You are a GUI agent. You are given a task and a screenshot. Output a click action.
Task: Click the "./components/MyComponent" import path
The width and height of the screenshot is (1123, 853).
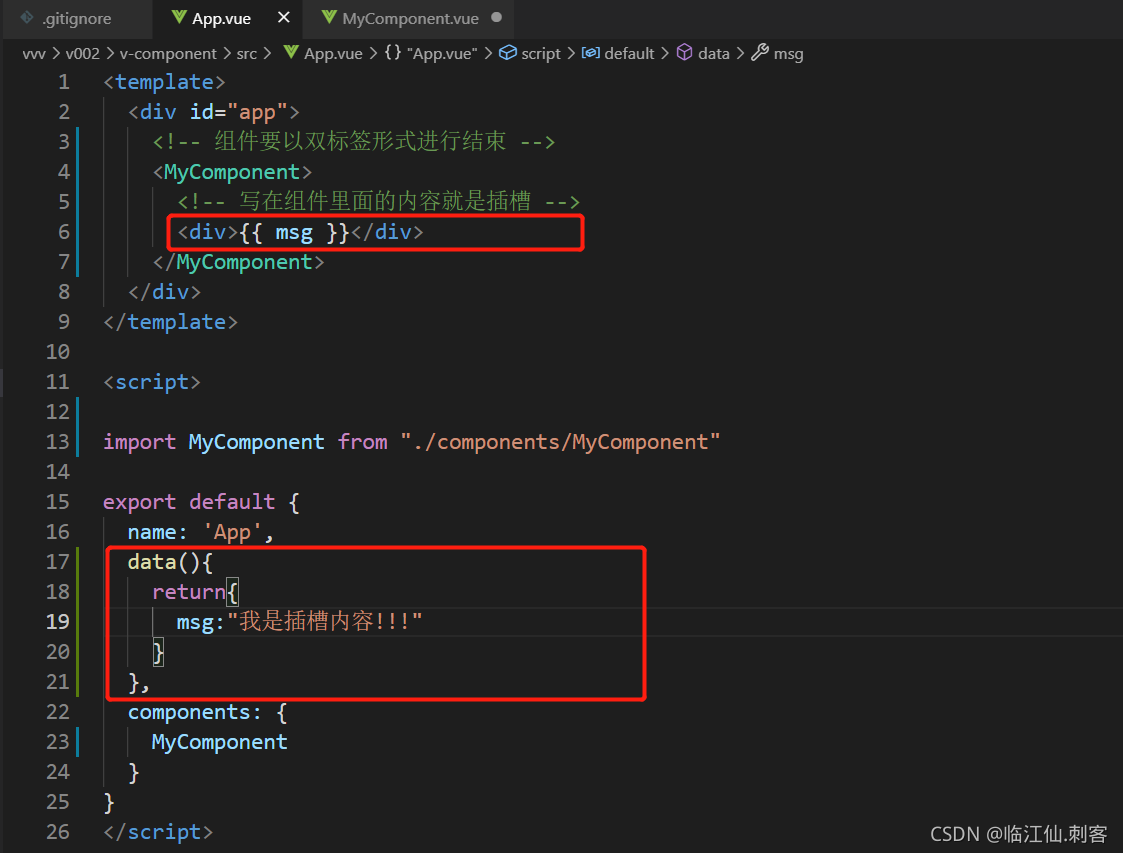tap(560, 442)
